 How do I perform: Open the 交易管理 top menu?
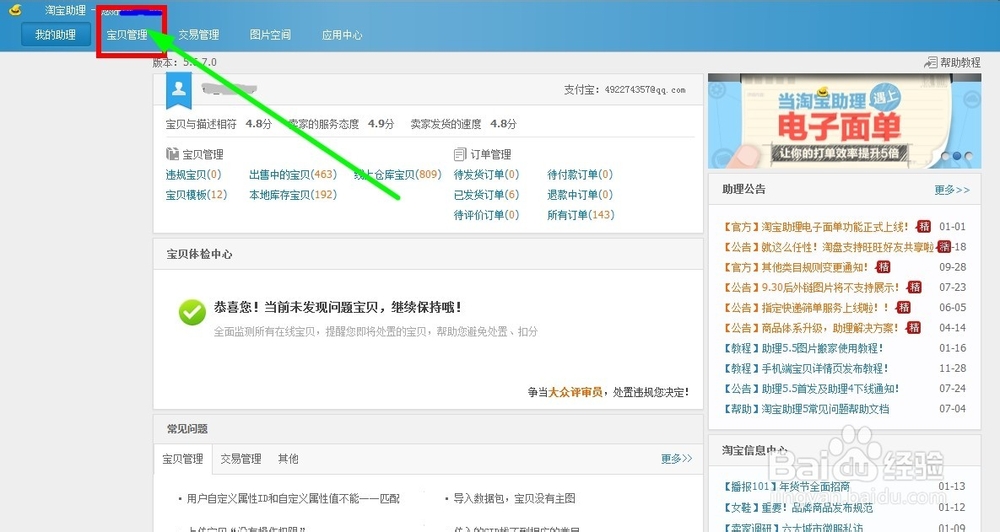tap(198, 35)
